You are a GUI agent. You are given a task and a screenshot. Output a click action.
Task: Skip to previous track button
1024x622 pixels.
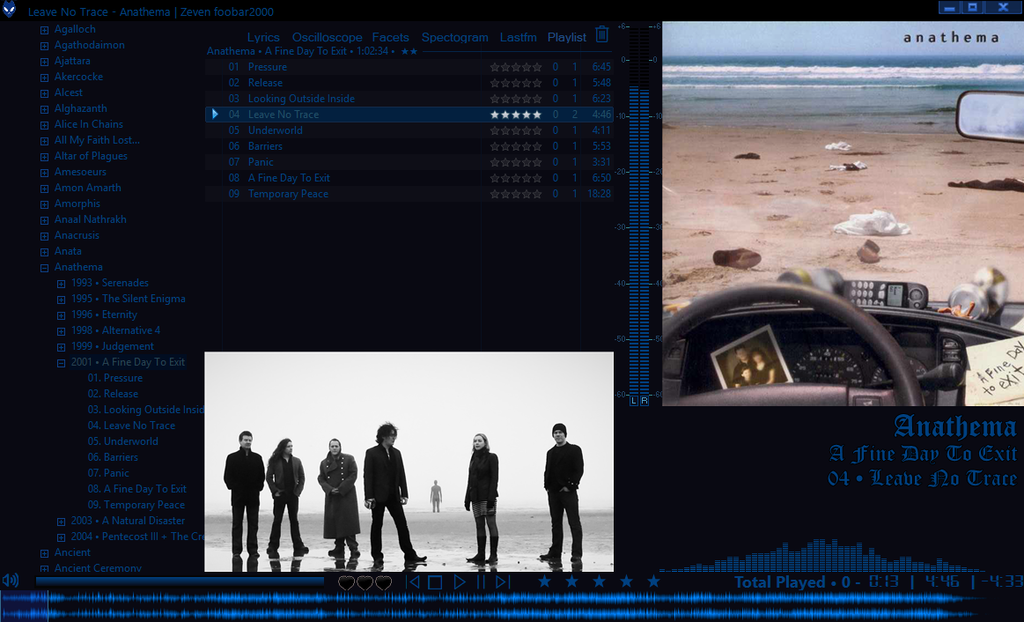click(x=413, y=581)
